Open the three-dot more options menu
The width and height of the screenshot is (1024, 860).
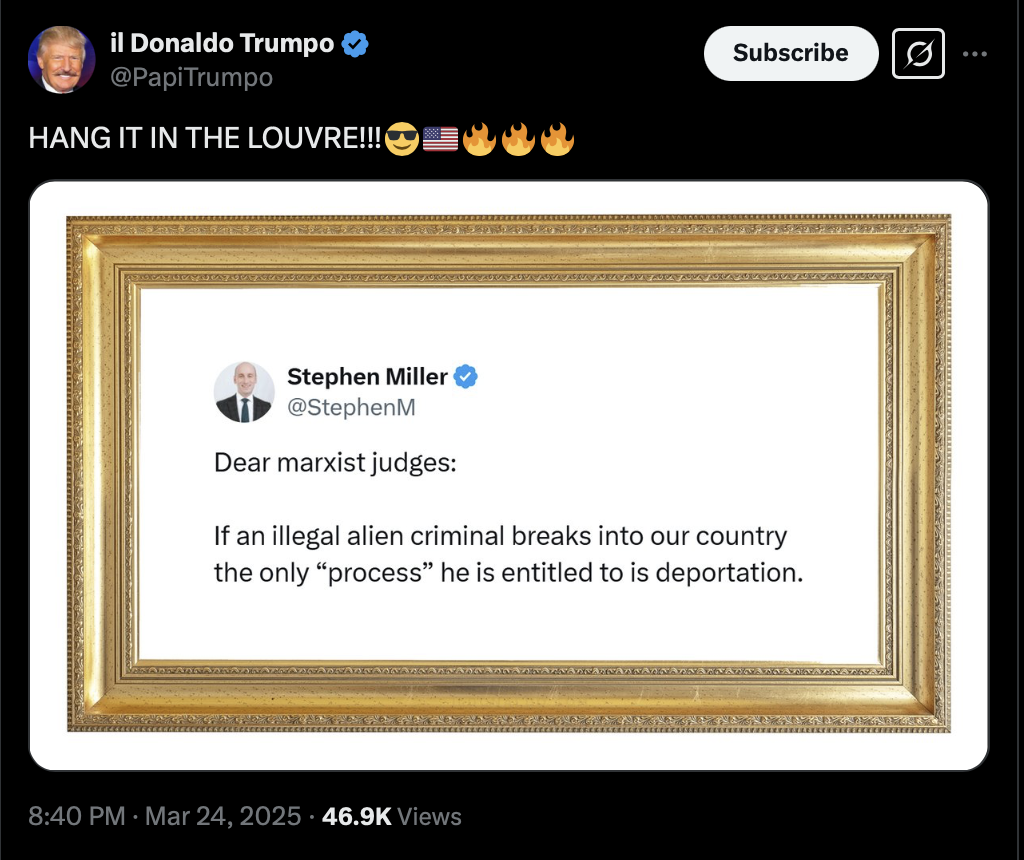(974, 54)
